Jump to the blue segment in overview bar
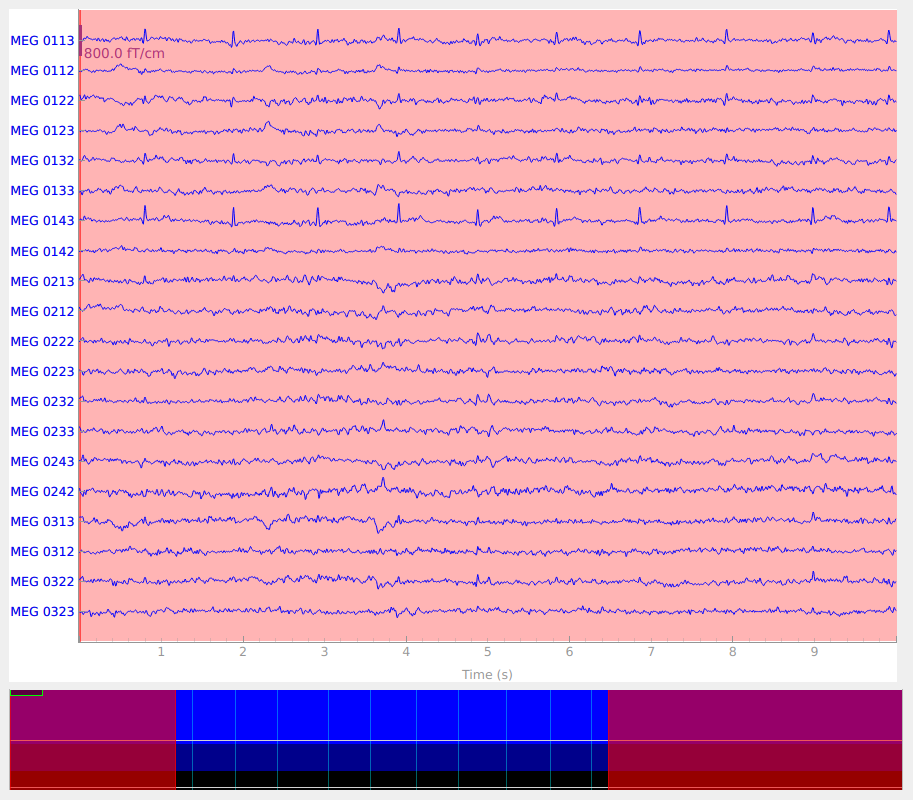This screenshot has width=913, height=800. pyautogui.click(x=391, y=715)
